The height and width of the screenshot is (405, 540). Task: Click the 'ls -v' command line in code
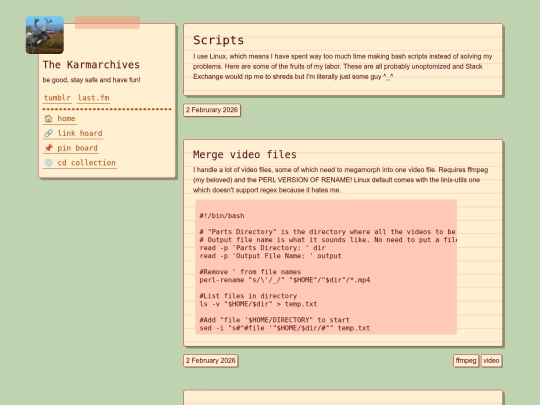pyautogui.click(x=258, y=304)
